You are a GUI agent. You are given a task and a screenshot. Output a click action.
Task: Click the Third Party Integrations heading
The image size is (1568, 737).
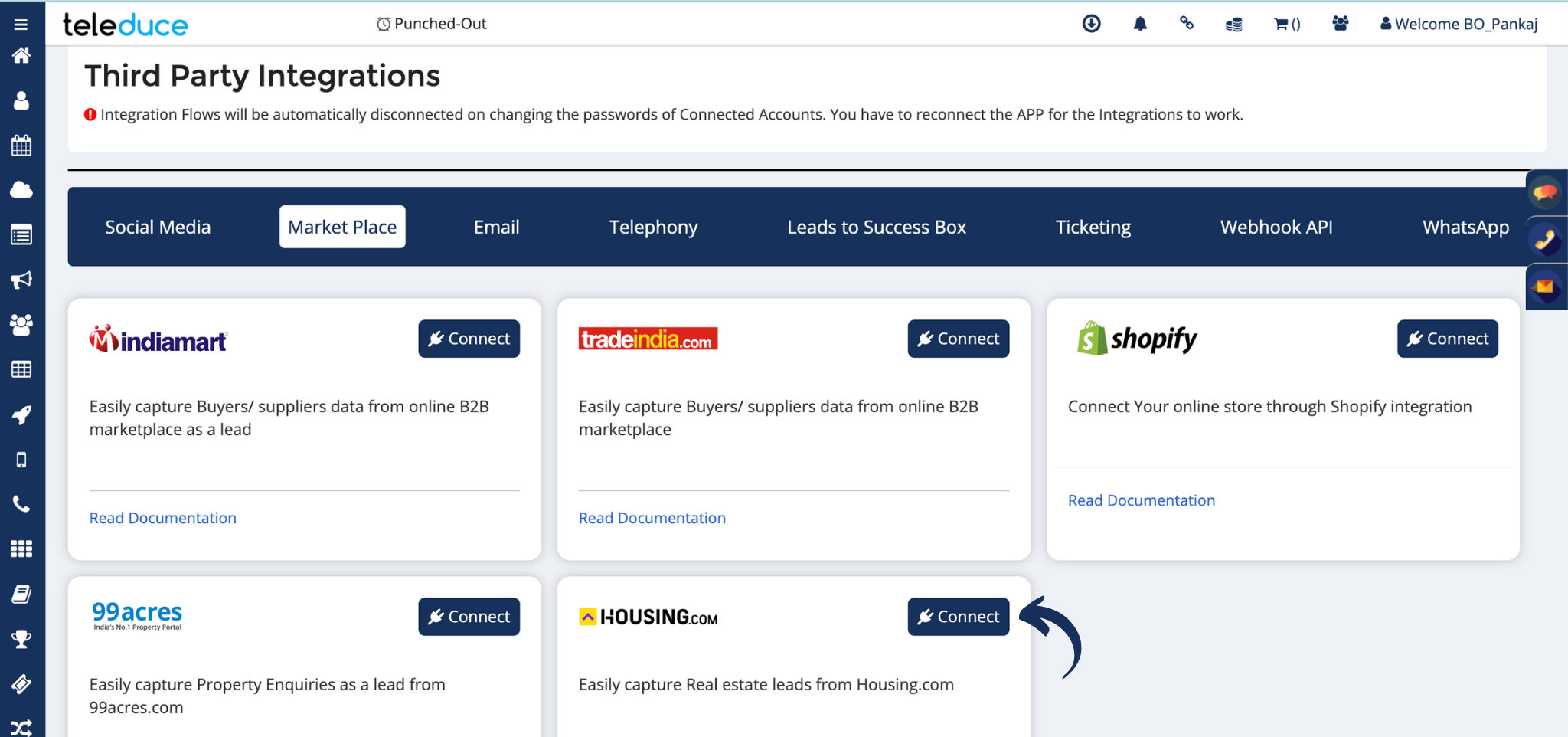263,76
